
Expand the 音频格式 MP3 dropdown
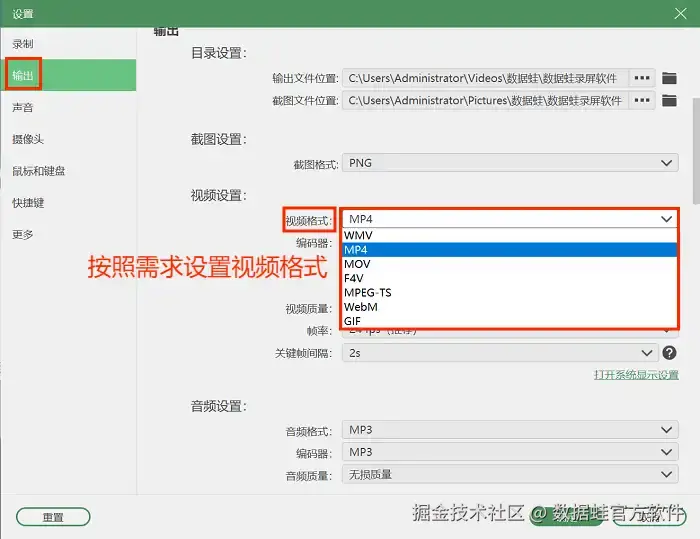(510, 430)
